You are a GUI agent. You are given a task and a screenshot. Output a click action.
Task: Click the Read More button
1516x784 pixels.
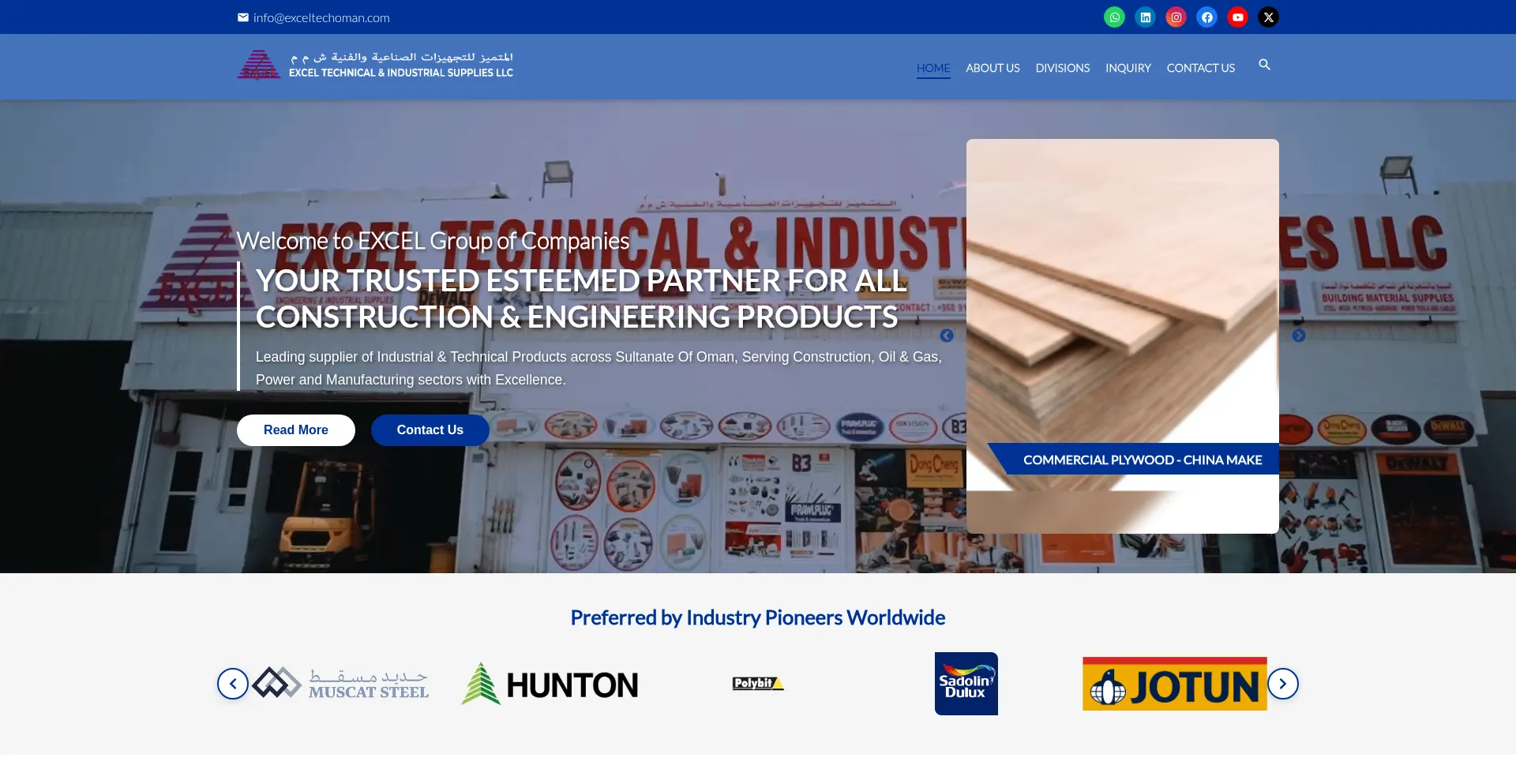(296, 430)
